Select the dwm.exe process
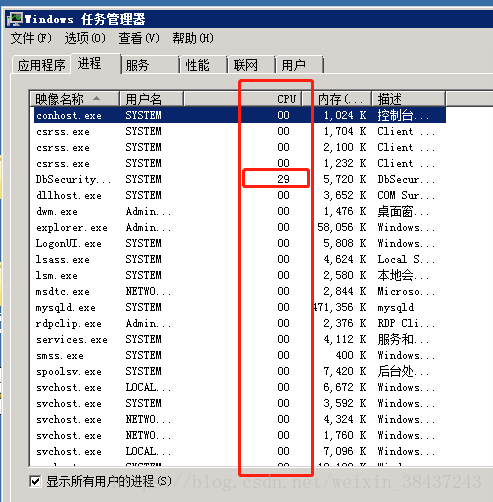The width and height of the screenshot is (493, 502). pyautogui.click(x=240, y=211)
